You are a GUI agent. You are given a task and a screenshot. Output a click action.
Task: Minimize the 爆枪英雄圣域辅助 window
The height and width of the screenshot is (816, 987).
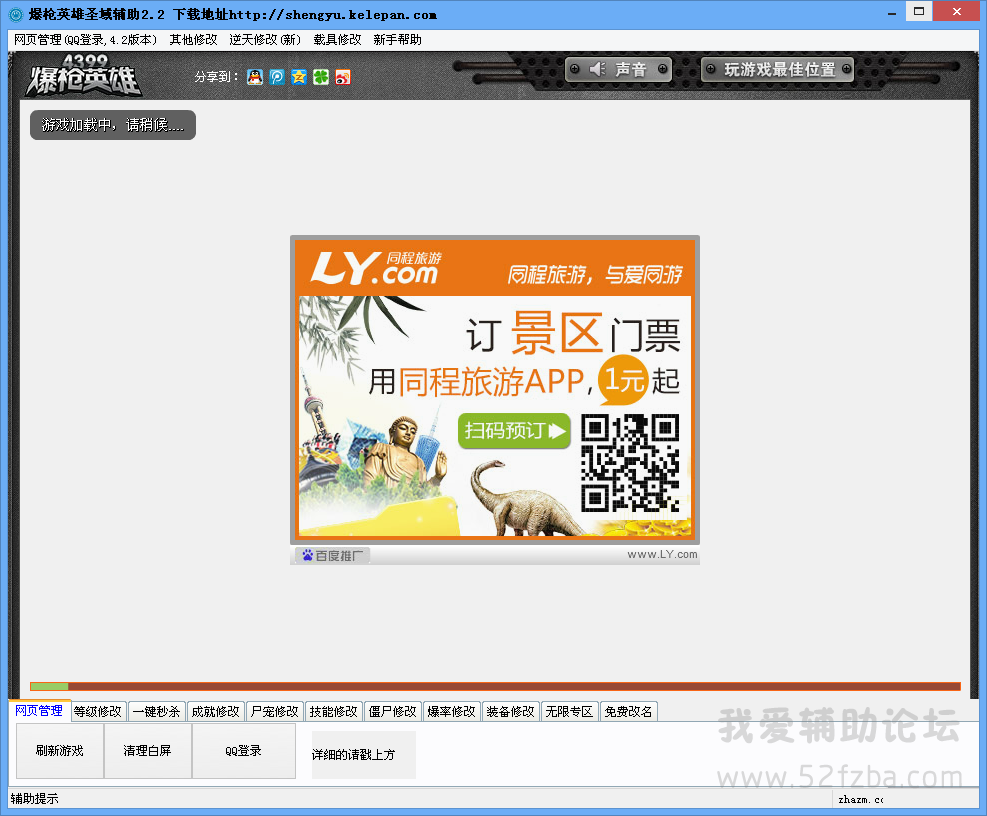[x=892, y=13]
